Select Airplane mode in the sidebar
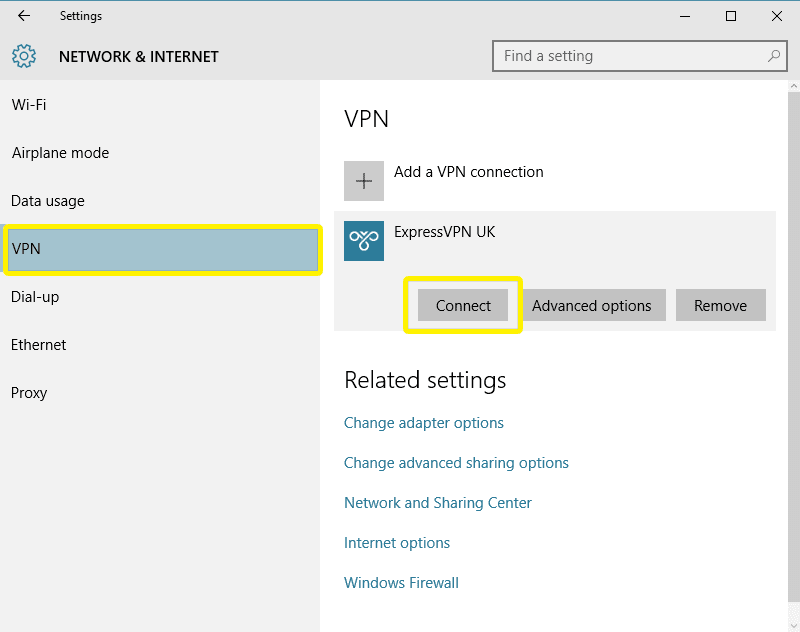This screenshot has height=632, width=800. (x=60, y=153)
